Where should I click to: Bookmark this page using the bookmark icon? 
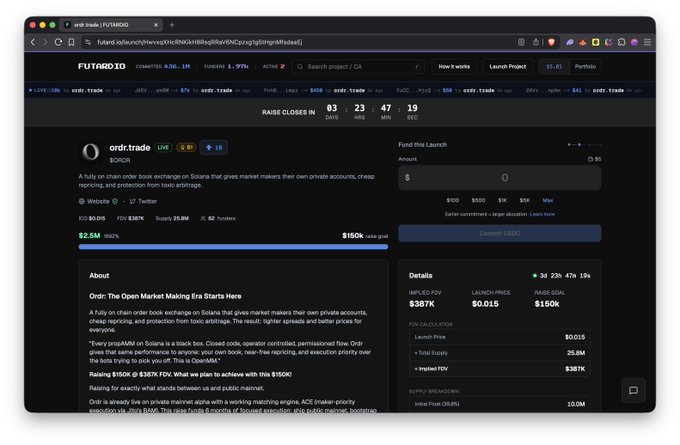[71, 42]
